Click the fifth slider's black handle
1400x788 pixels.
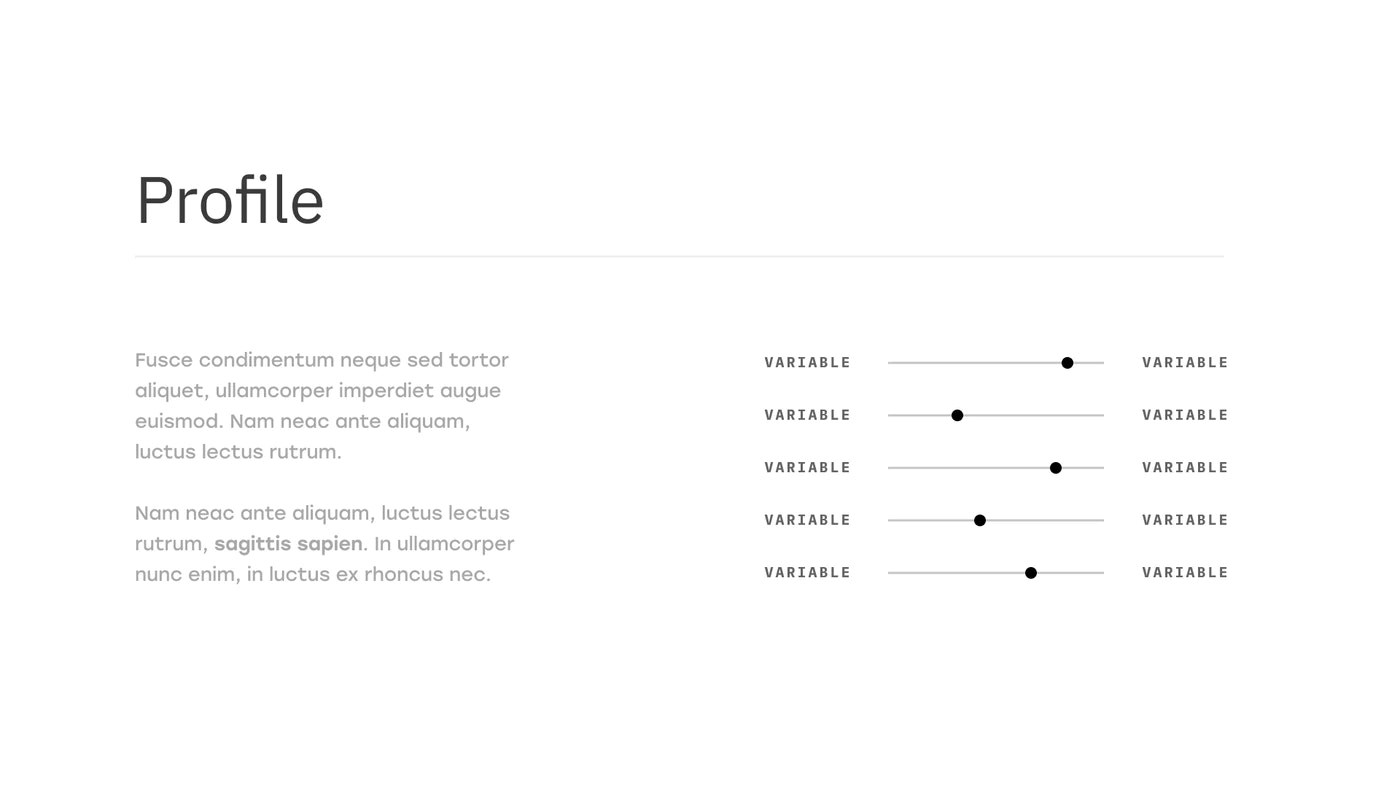point(1031,573)
